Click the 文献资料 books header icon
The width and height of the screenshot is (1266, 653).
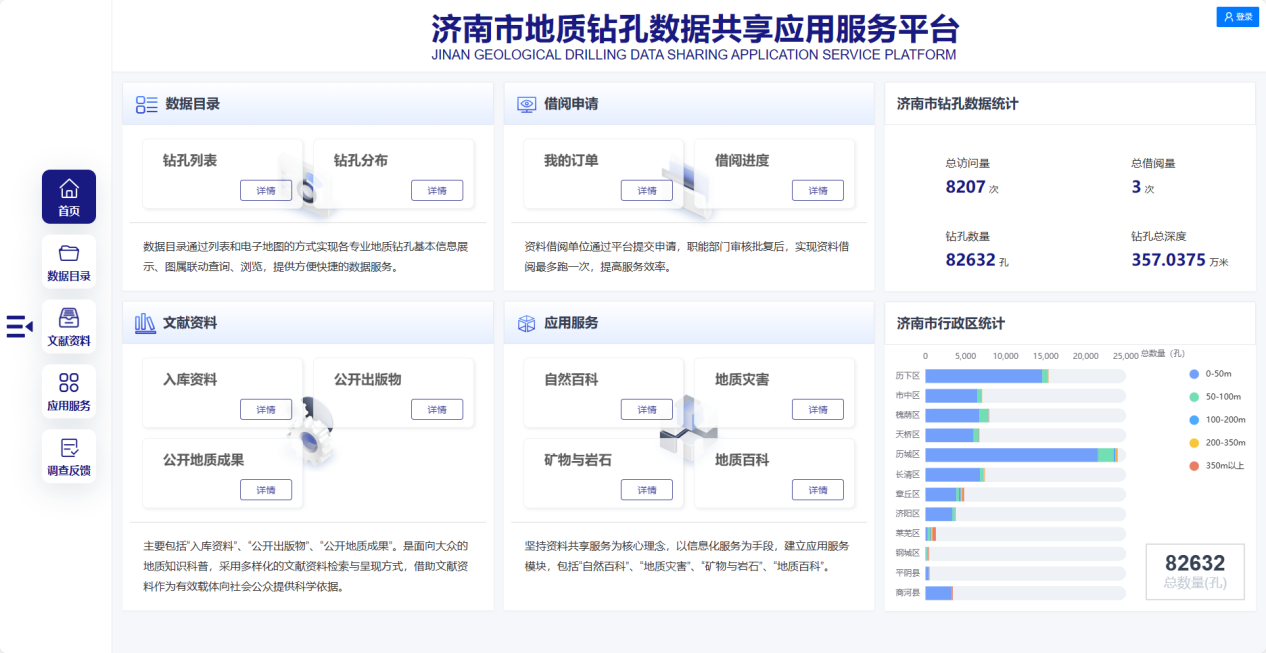(x=145, y=323)
